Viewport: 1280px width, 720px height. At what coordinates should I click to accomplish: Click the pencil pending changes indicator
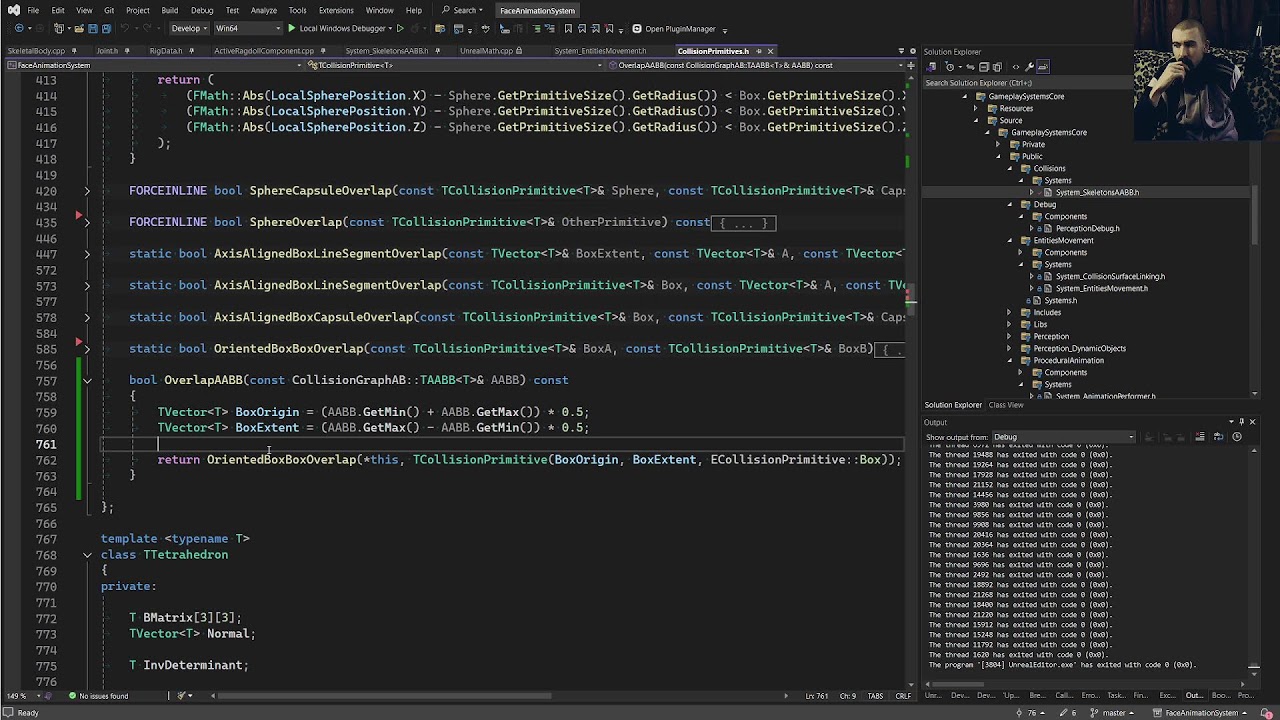[x=1064, y=713]
